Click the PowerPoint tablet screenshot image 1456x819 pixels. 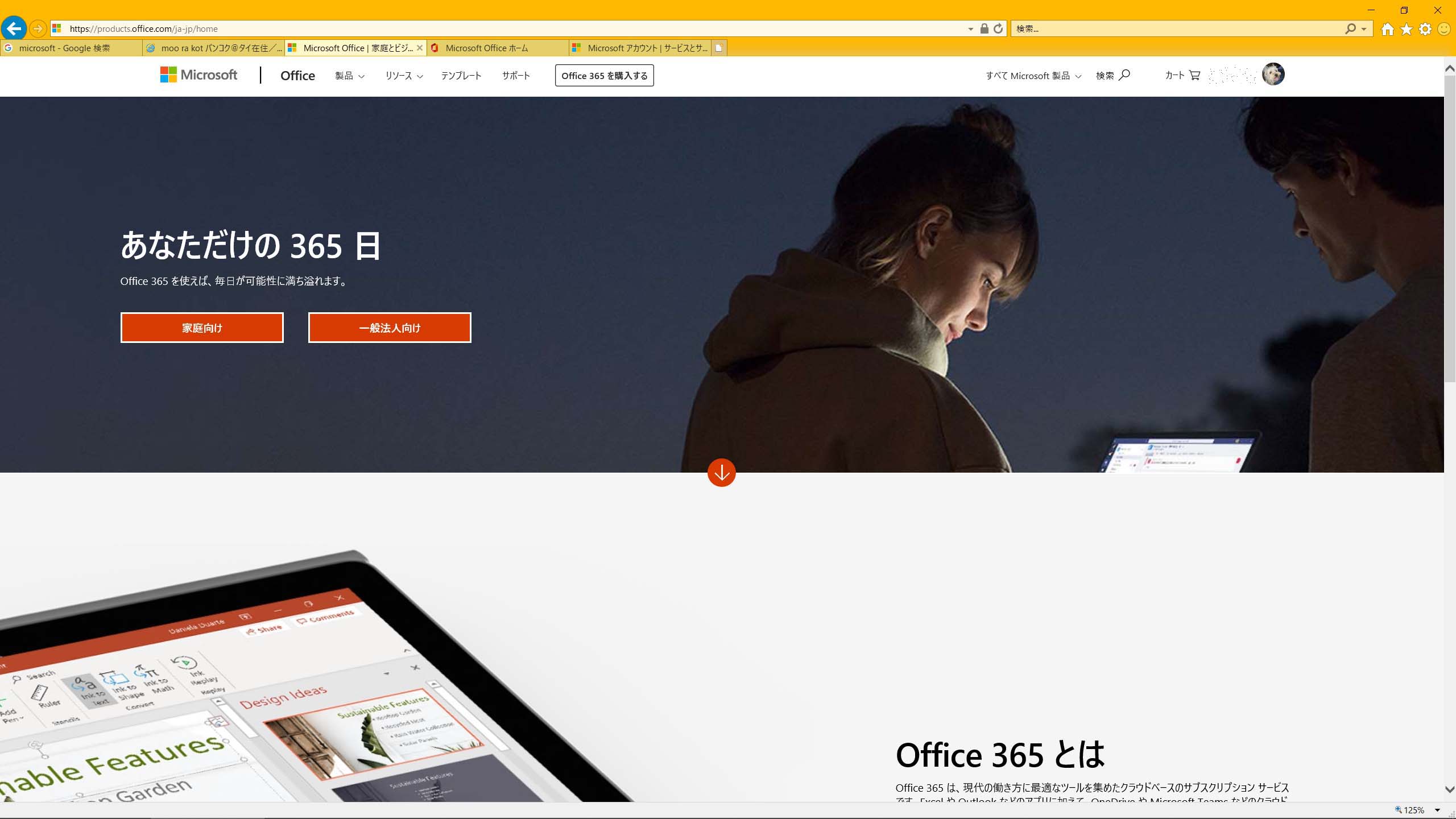[316, 677]
